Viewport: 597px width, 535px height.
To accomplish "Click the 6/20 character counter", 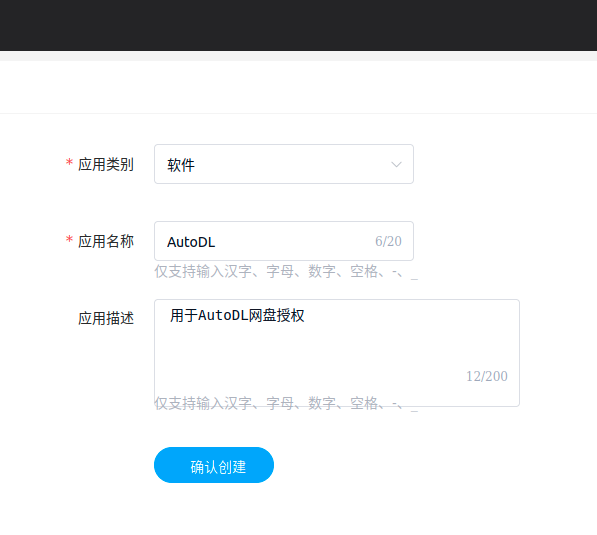I will tap(388, 241).
